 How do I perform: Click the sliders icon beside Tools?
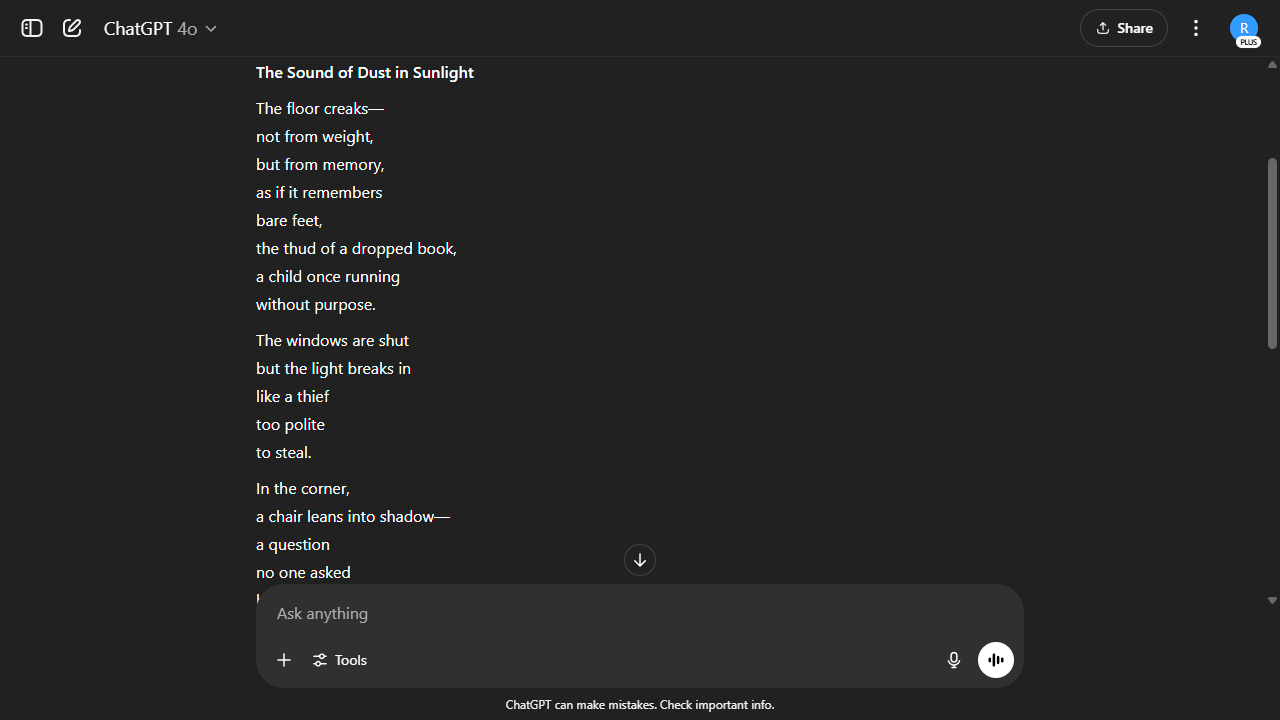coord(320,660)
